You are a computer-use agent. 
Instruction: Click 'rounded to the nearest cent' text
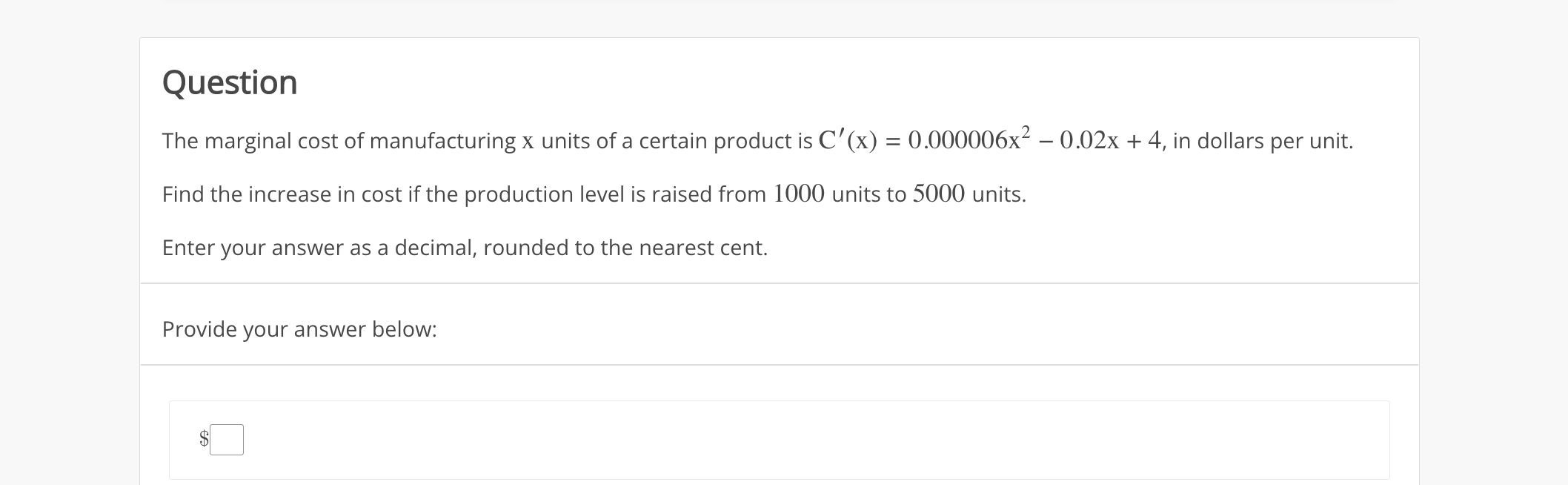click(625, 248)
